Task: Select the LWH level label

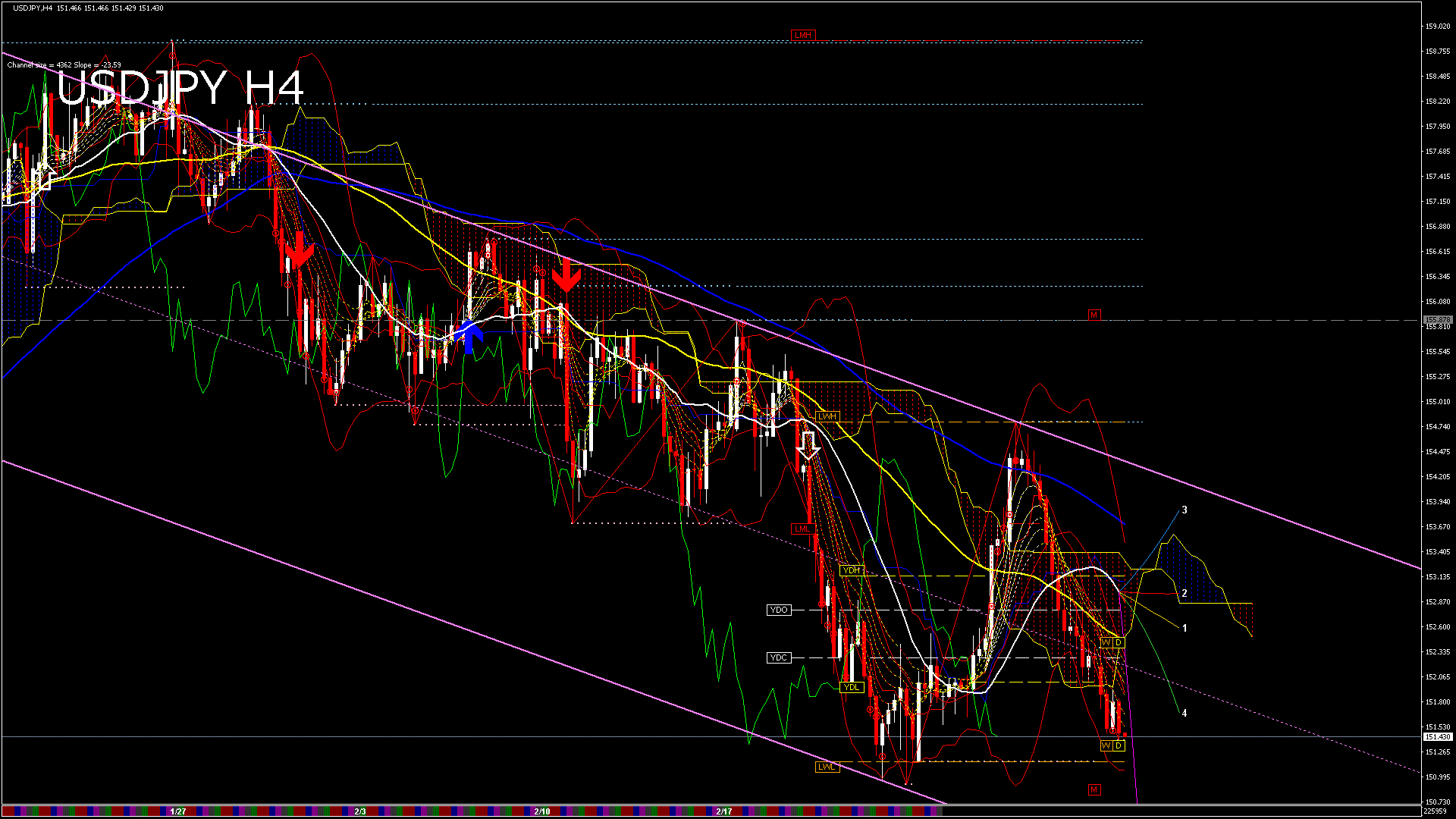Action: point(827,416)
